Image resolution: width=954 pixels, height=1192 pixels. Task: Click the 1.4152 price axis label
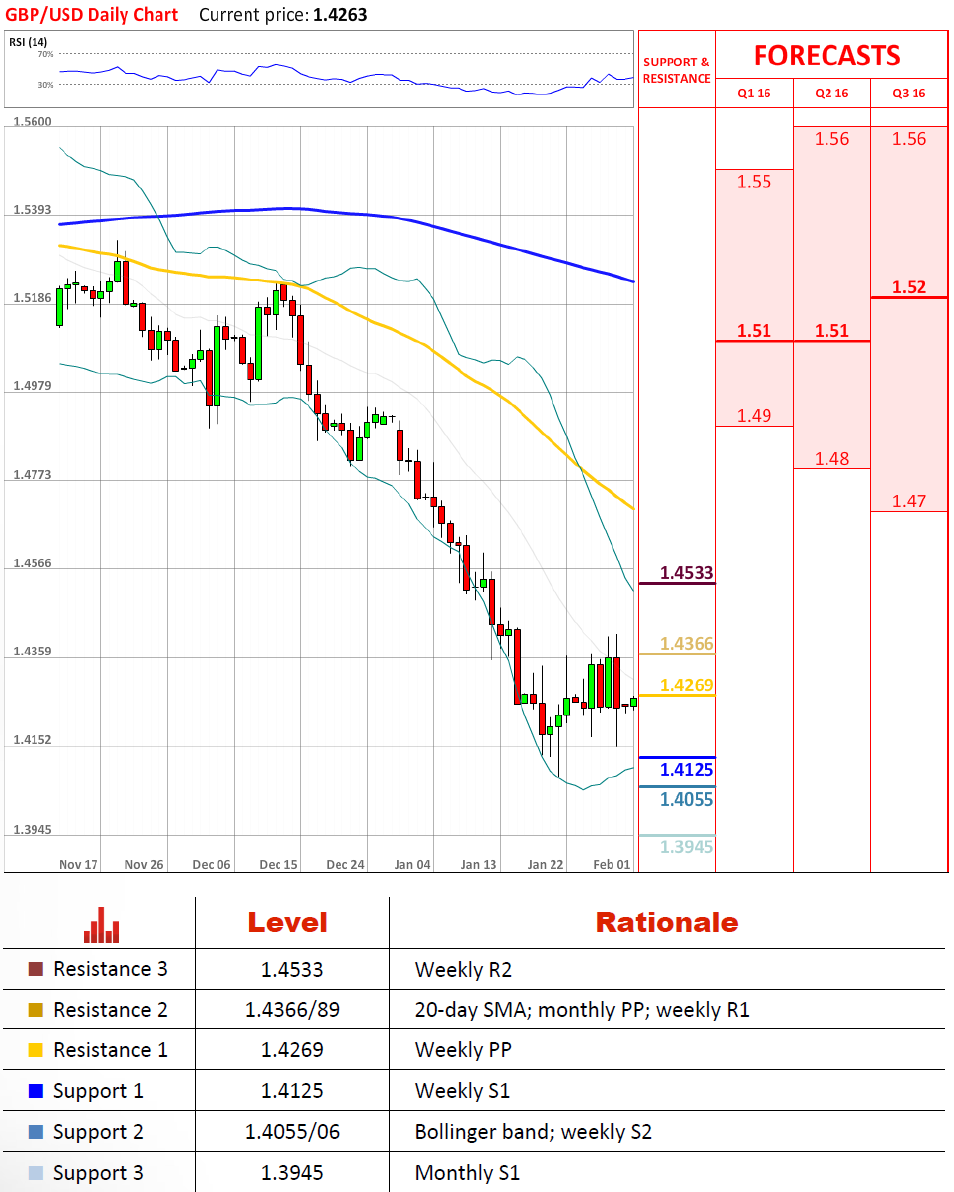tap(33, 739)
